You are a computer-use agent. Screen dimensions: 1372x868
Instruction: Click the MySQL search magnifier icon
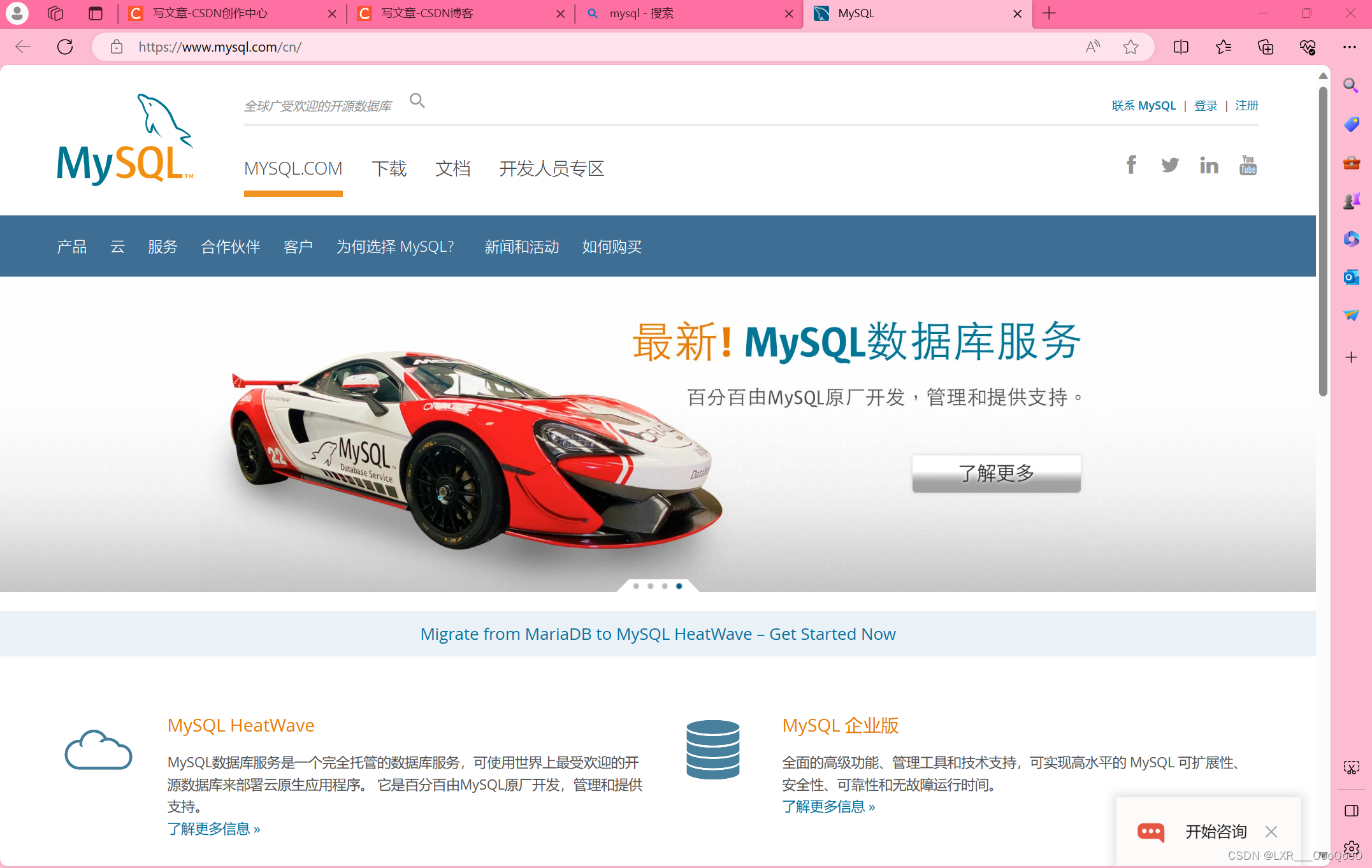pyautogui.click(x=417, y=101)
